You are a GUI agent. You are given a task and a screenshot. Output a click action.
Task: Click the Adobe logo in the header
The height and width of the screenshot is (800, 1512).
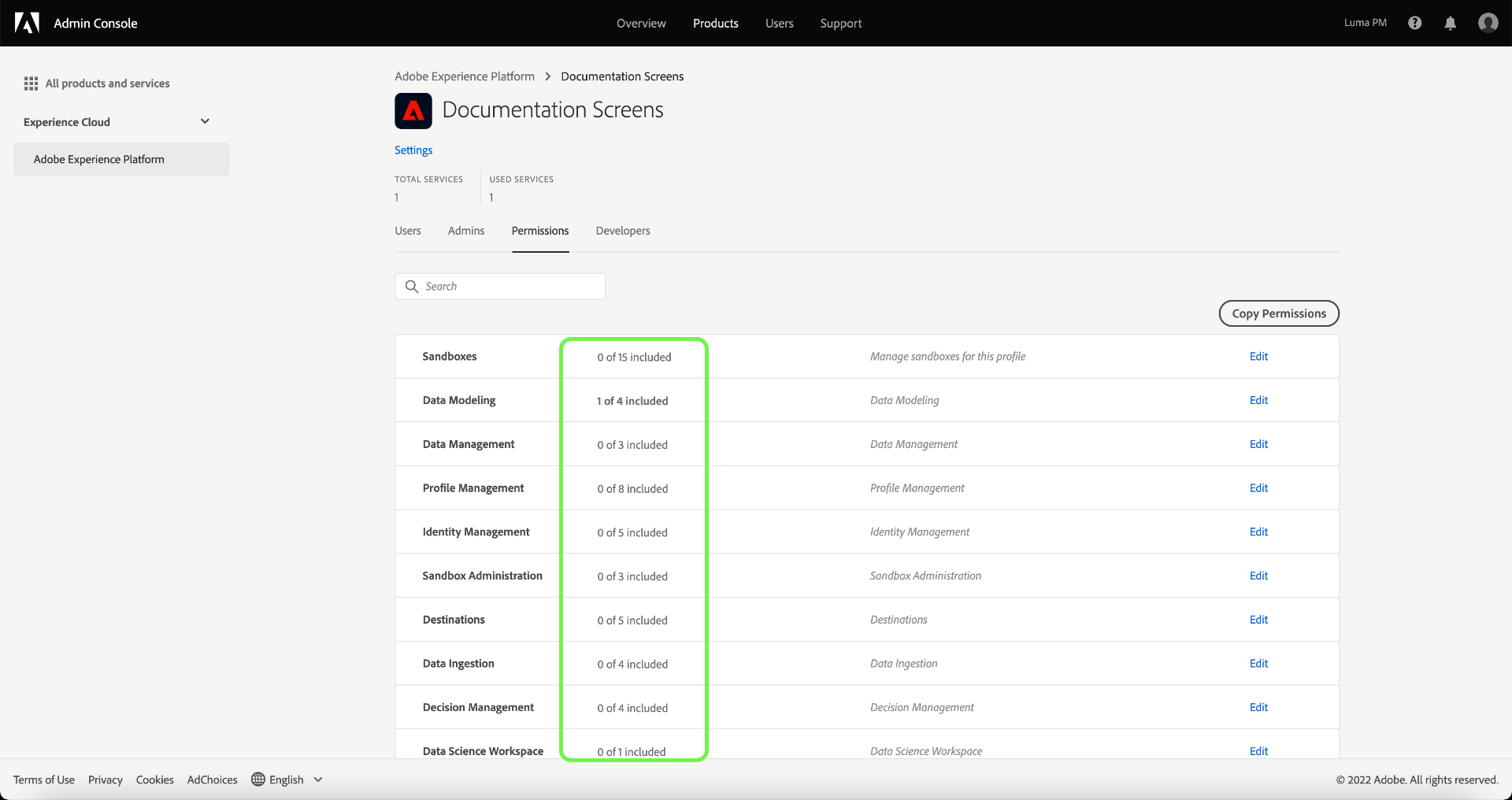click(x=27, y=23)
